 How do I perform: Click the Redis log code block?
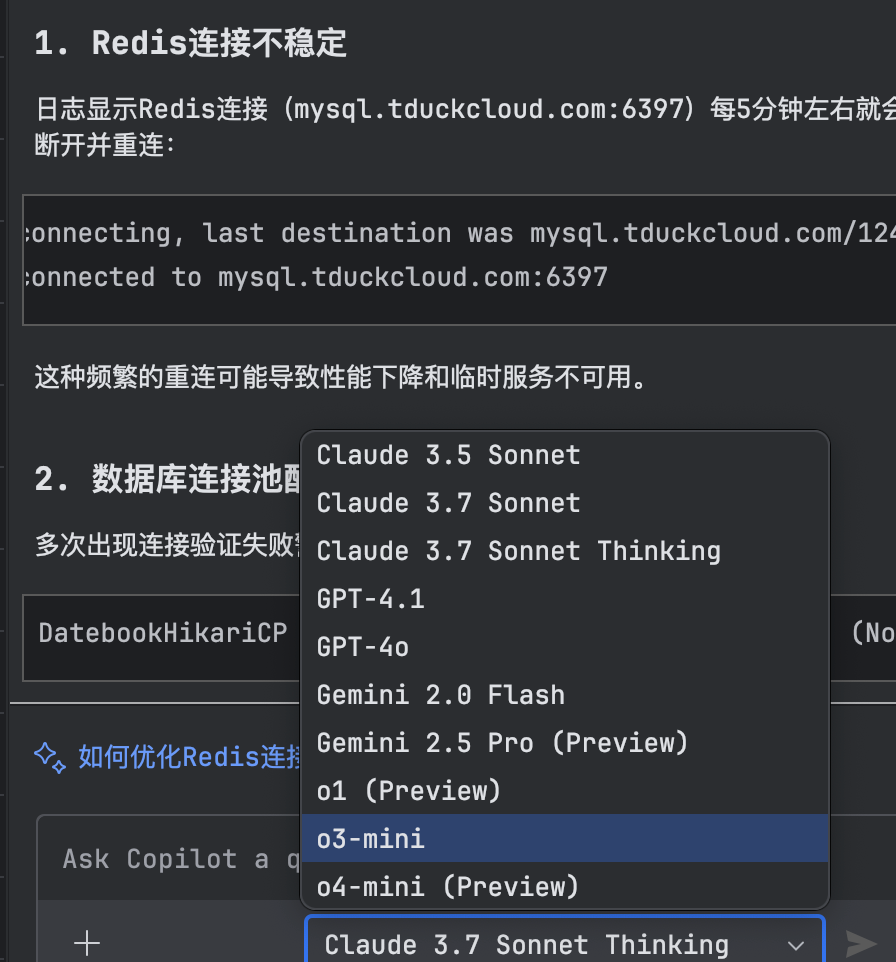click(459, 260)
